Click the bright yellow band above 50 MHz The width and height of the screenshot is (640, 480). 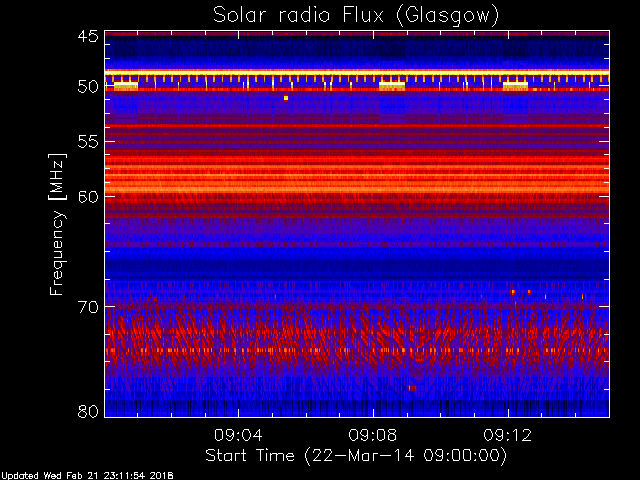coord(357,73)
